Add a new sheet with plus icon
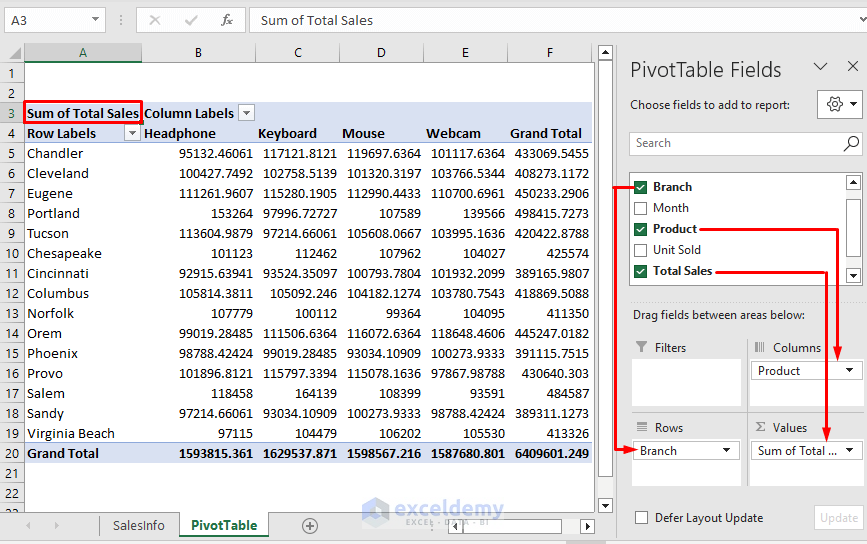The height and width of the screenshot is (544, 867). point(310,526)
